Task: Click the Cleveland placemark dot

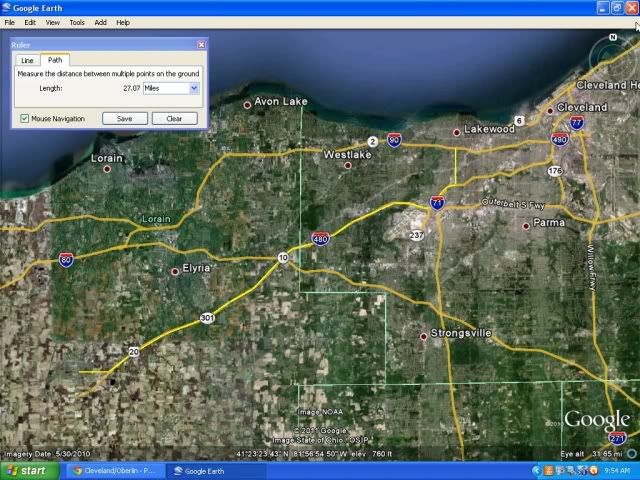Action: click(550, 111)
